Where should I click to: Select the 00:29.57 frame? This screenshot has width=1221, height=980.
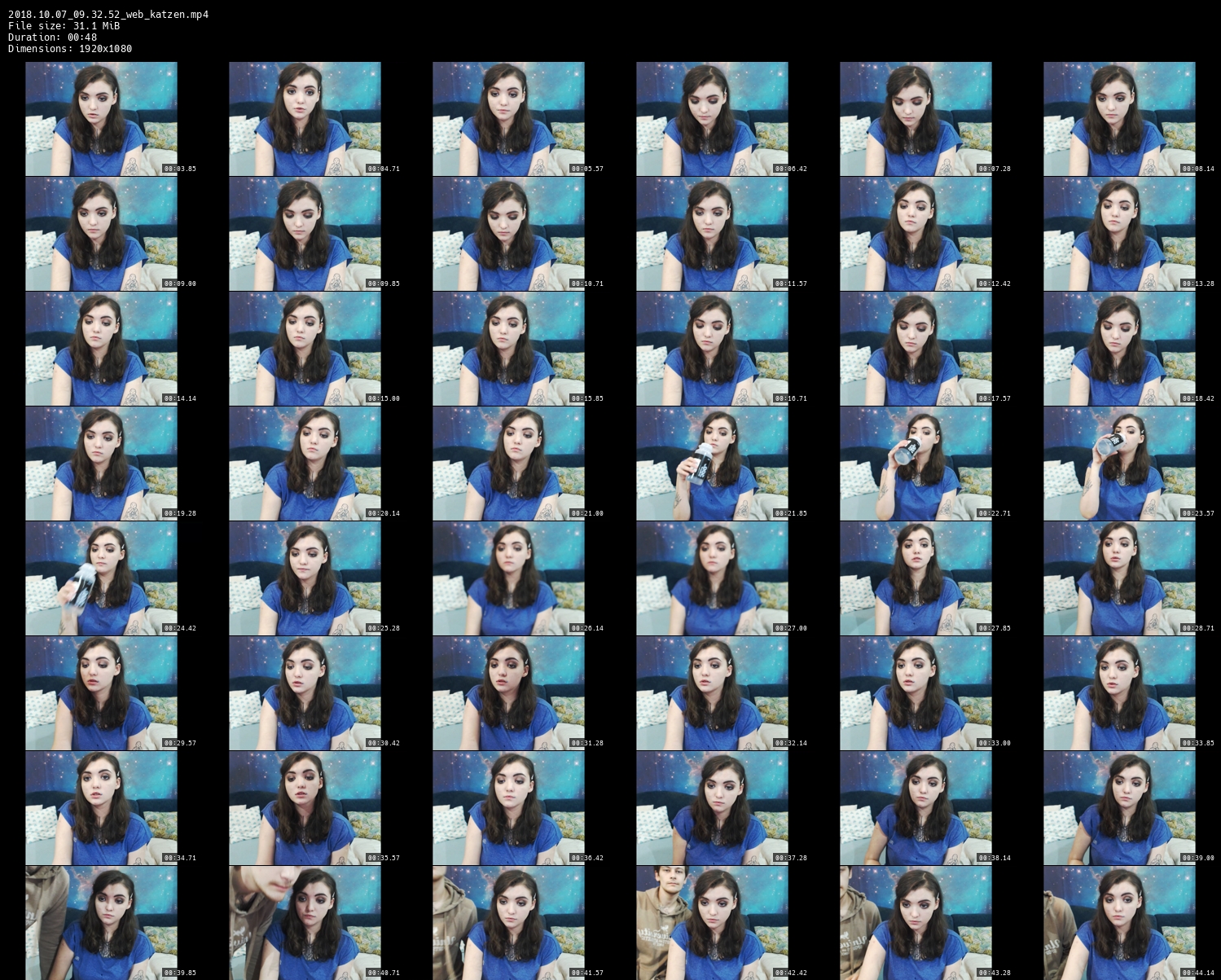click(101, 693)
